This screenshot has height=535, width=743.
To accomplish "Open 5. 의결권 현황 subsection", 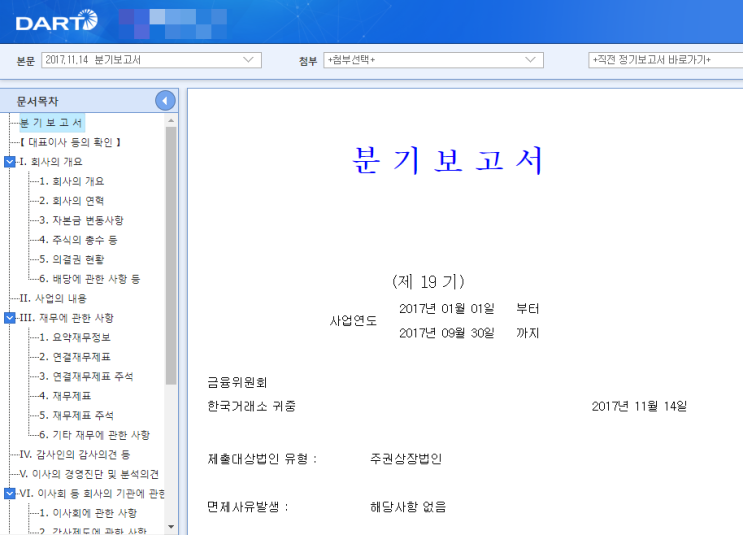I will 72,259.
